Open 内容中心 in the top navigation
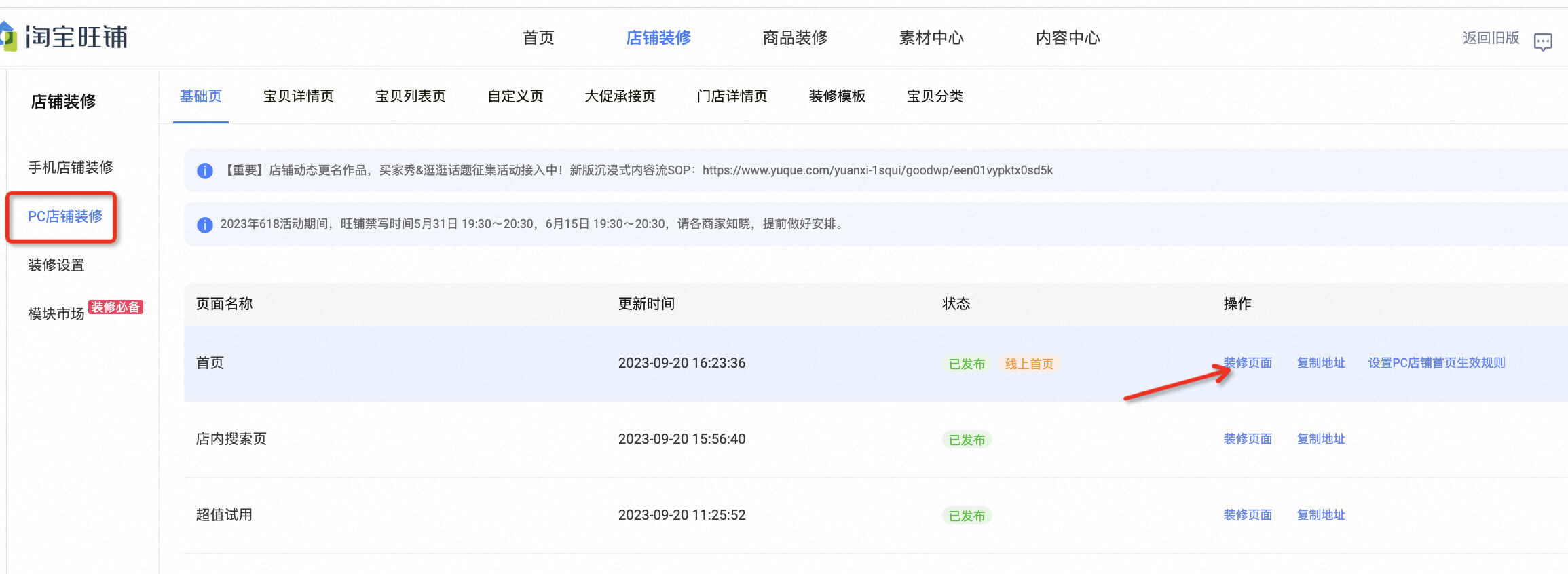Screen dimensions: 1568x574 1068,38
